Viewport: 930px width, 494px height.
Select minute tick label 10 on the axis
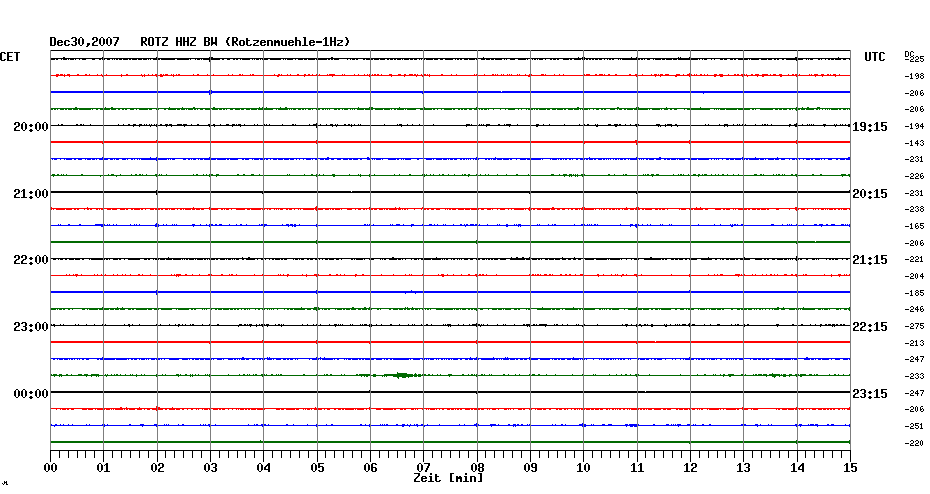pos(583,468)
